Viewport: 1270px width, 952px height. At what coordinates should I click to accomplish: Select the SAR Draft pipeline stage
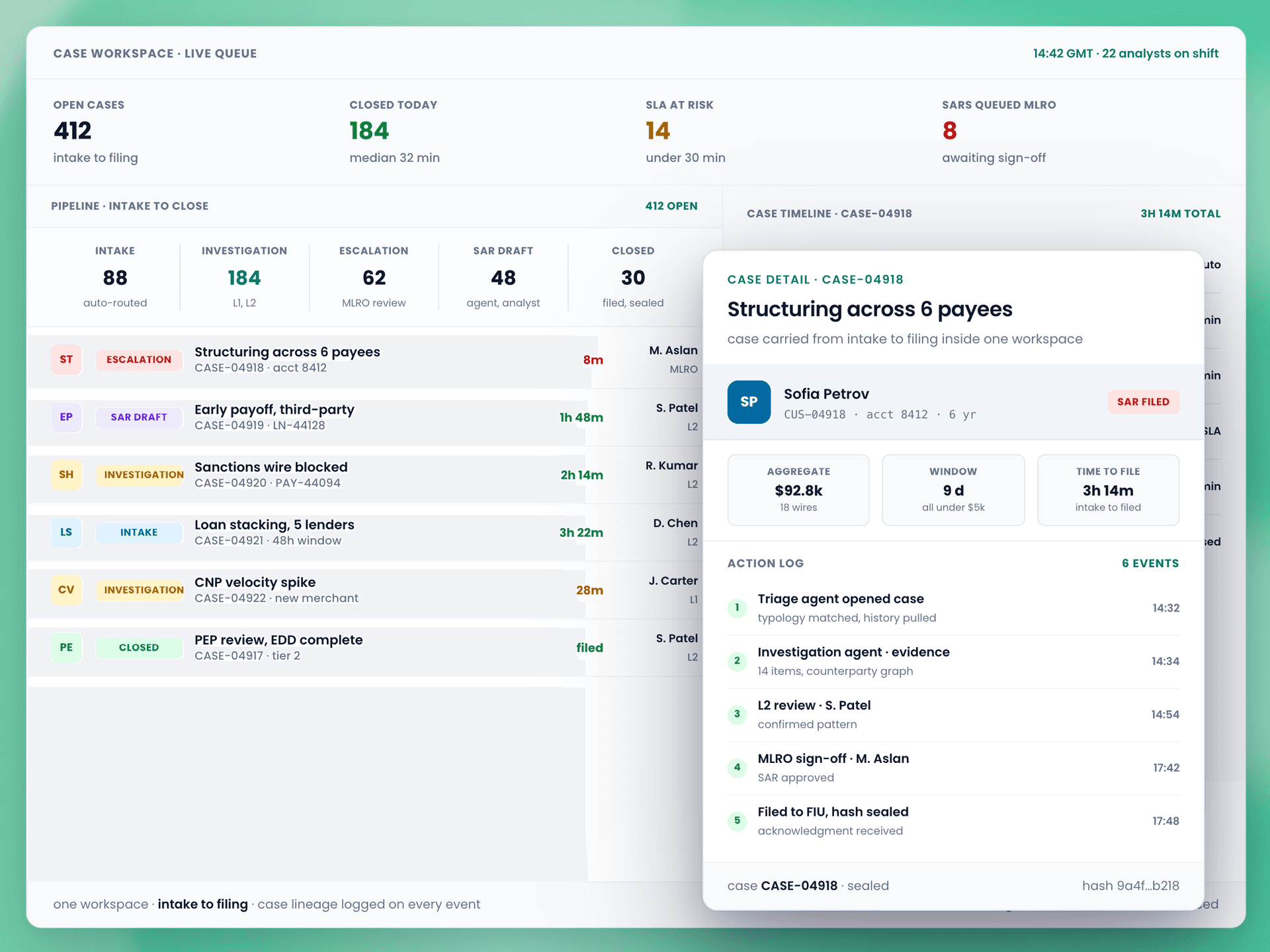pos(503,276)
